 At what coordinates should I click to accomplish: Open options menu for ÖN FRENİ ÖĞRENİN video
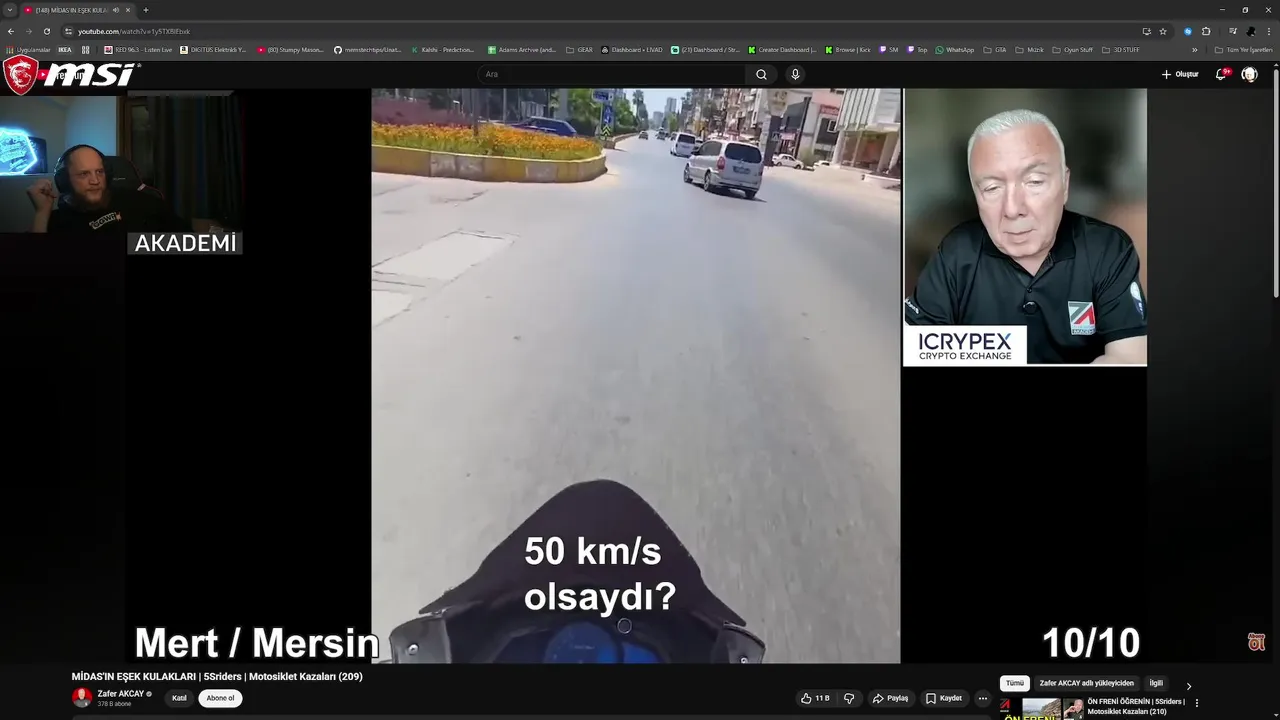[x=1197, y=703]
